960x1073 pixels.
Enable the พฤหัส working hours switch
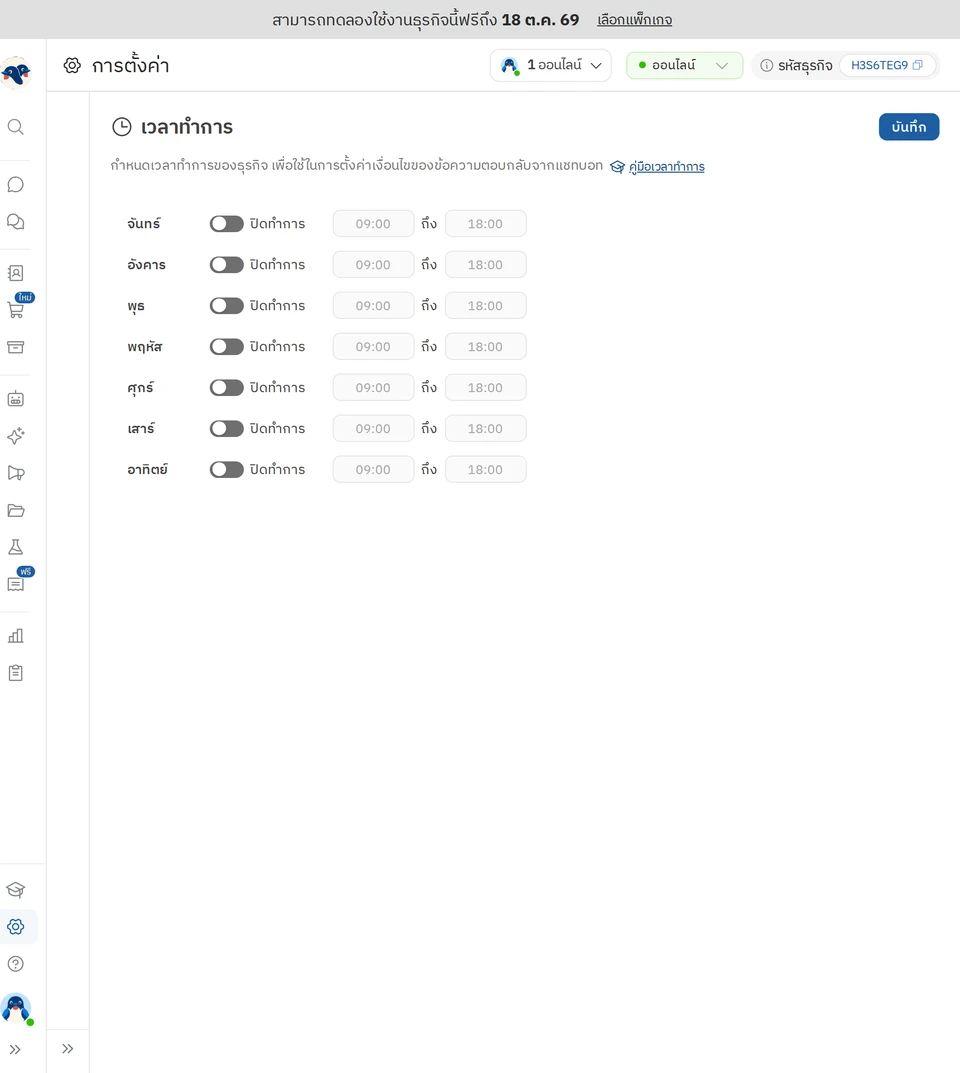(x=226, y=347)
